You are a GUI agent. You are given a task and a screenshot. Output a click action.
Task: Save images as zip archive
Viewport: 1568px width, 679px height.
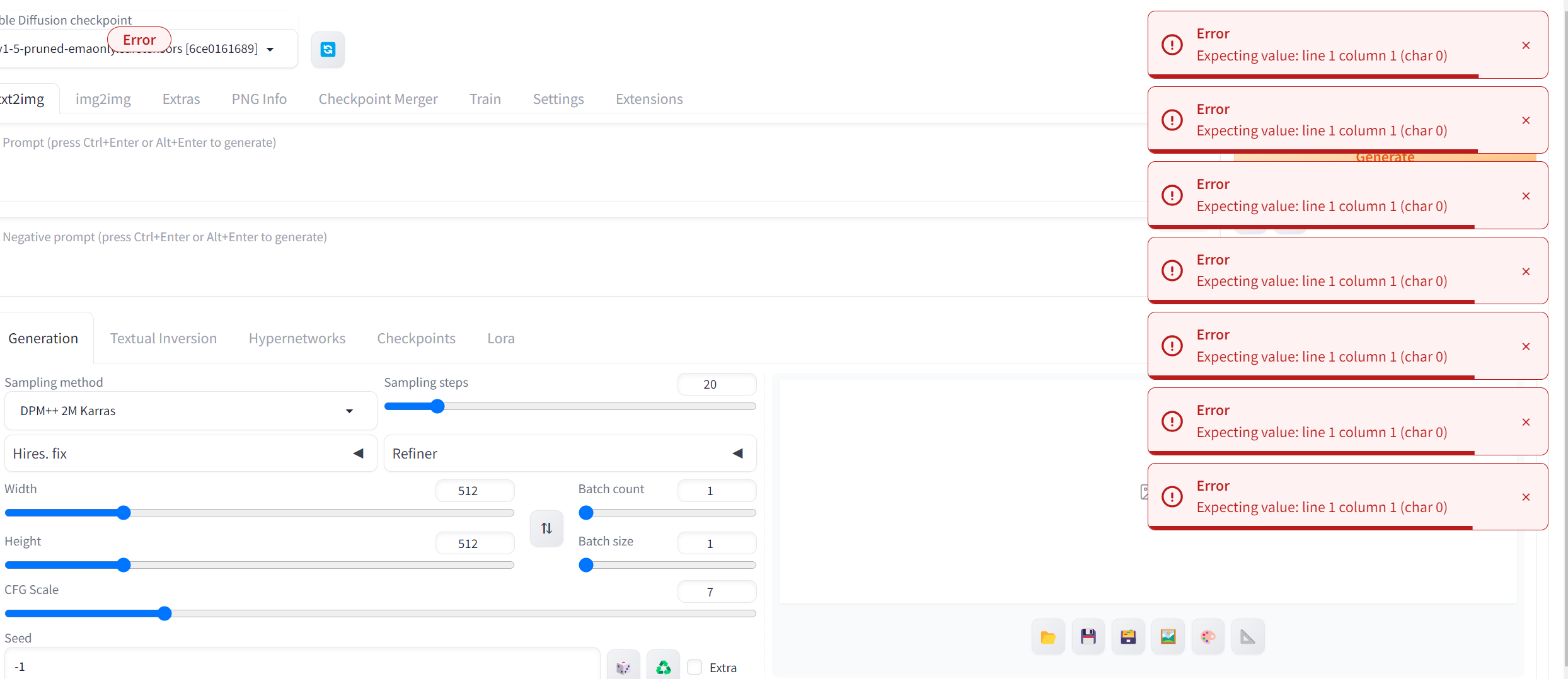tap(1128, 637)
